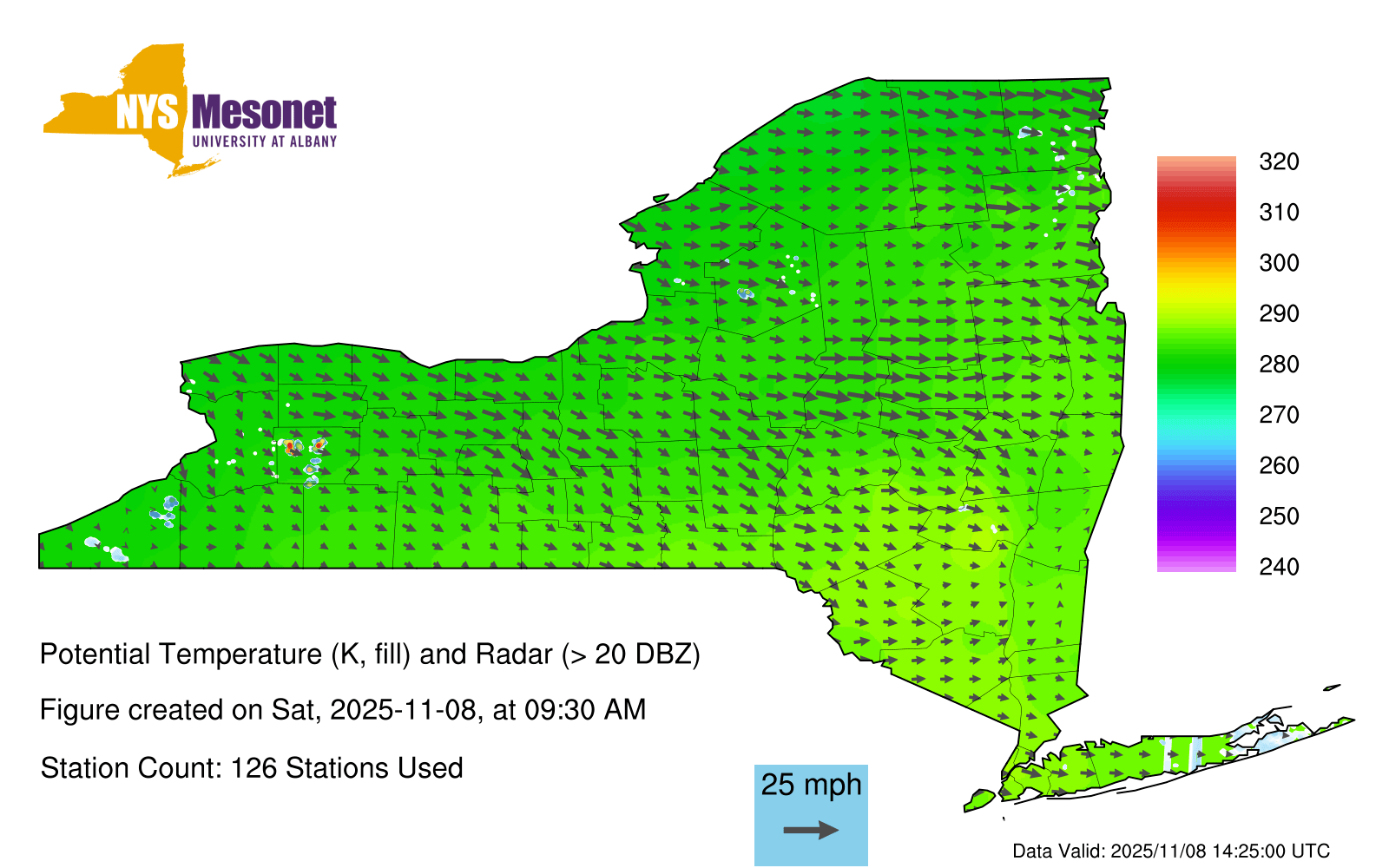Click the red band of the color bar
Viewport: 1389px width, 868px height.
pyautogui.click(x=1195, y=208)
